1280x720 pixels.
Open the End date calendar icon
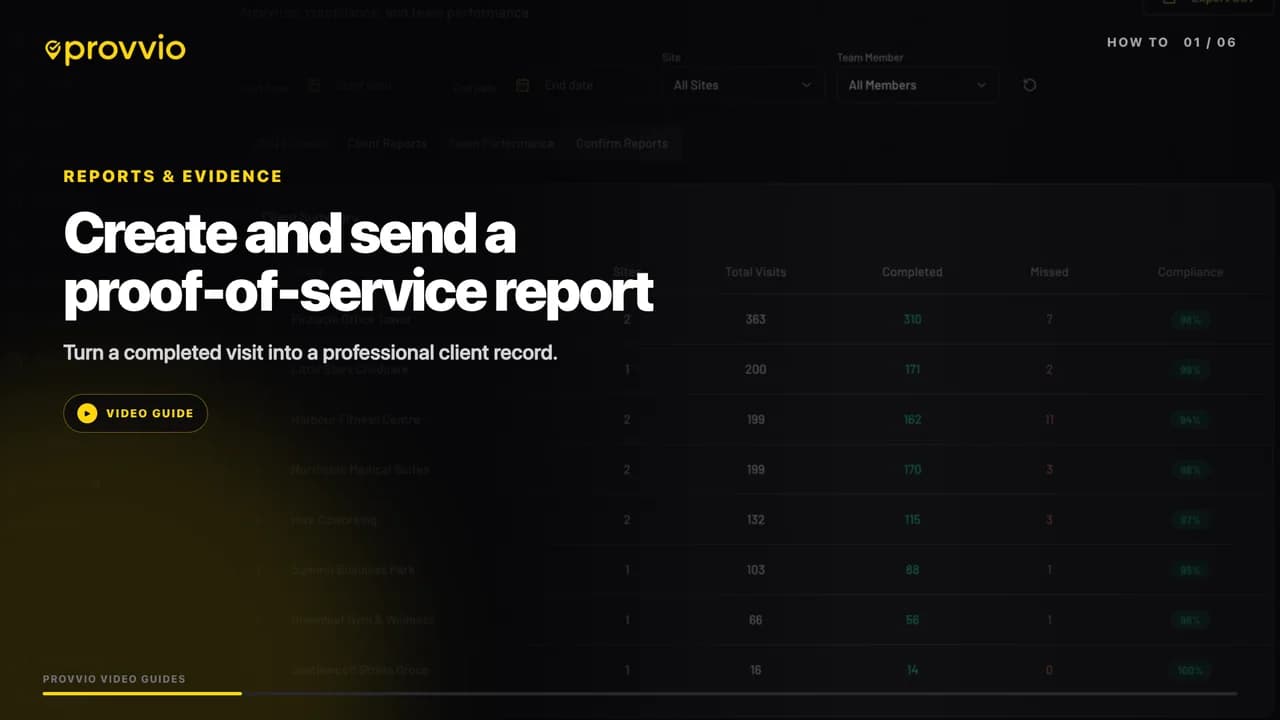[x=522, y=85]
